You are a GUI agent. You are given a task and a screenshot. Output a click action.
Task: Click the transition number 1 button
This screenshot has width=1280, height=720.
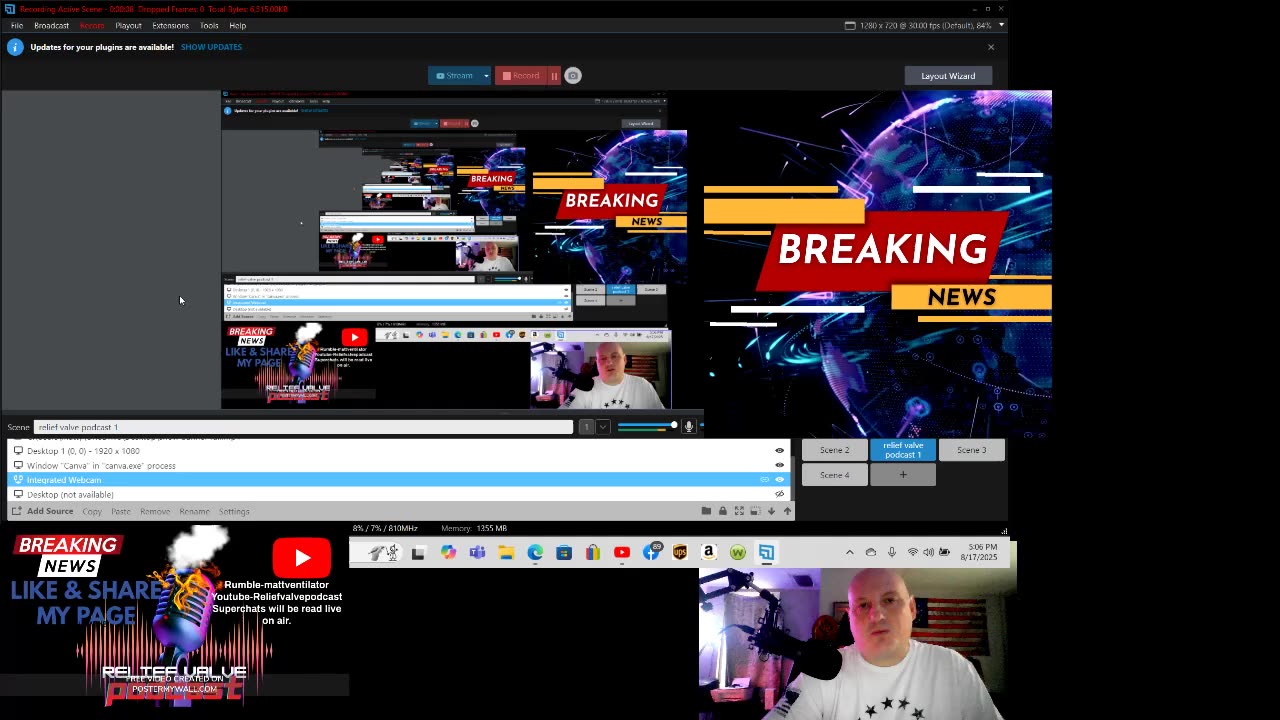(x=586, y=427)
